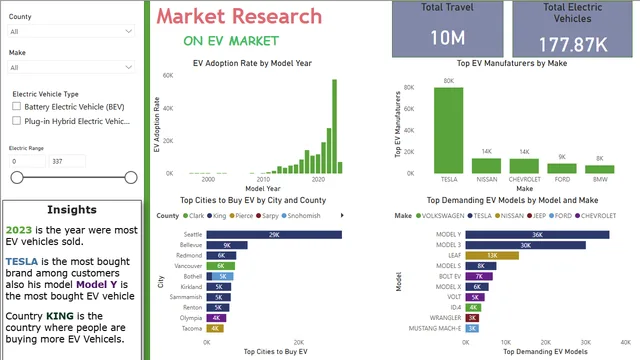Click the LEAF 13K bar
This screenshot has height=360, width=640.
click(x=492, y=256)
